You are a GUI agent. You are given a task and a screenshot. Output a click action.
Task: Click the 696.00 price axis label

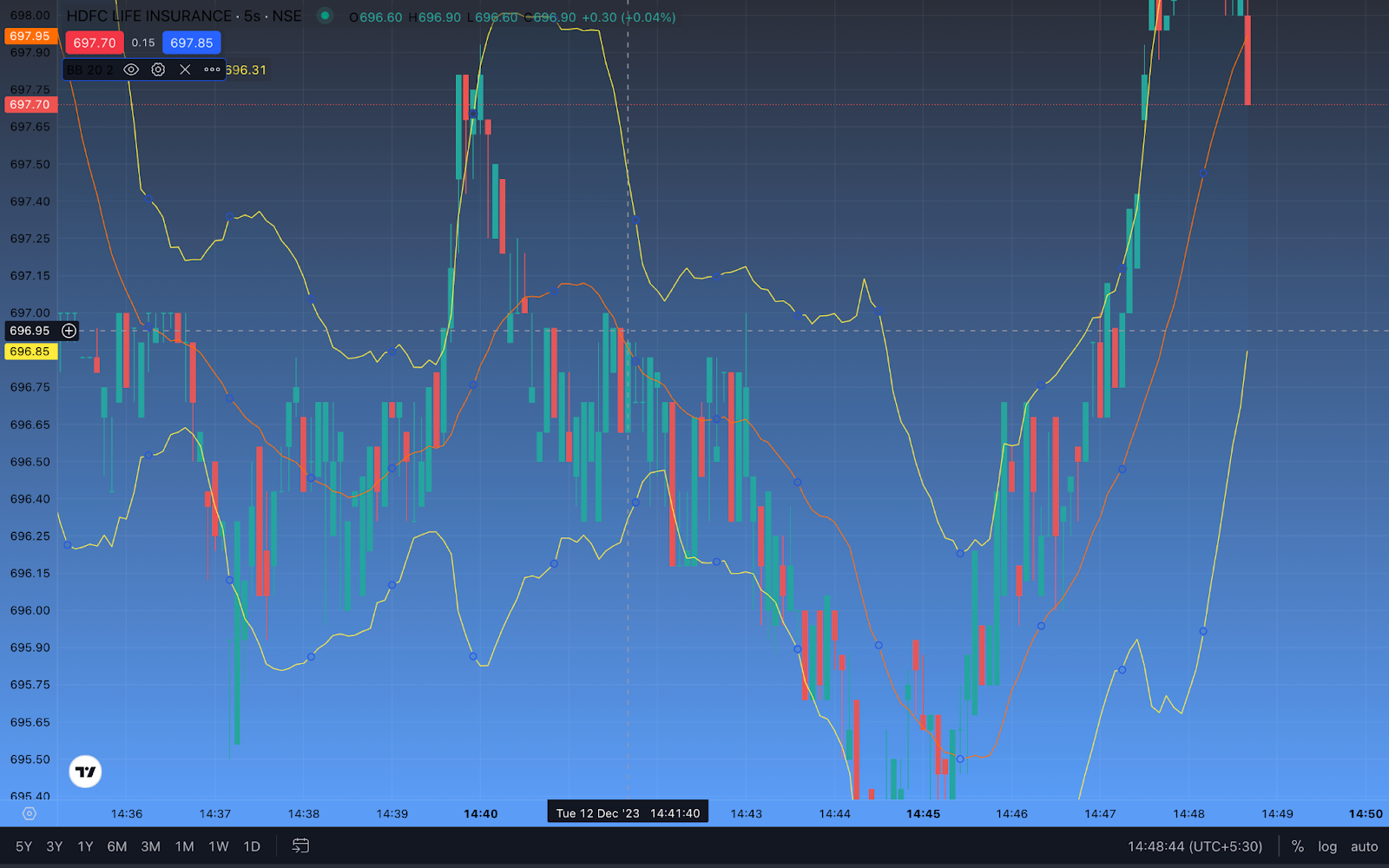coord(30,610)
